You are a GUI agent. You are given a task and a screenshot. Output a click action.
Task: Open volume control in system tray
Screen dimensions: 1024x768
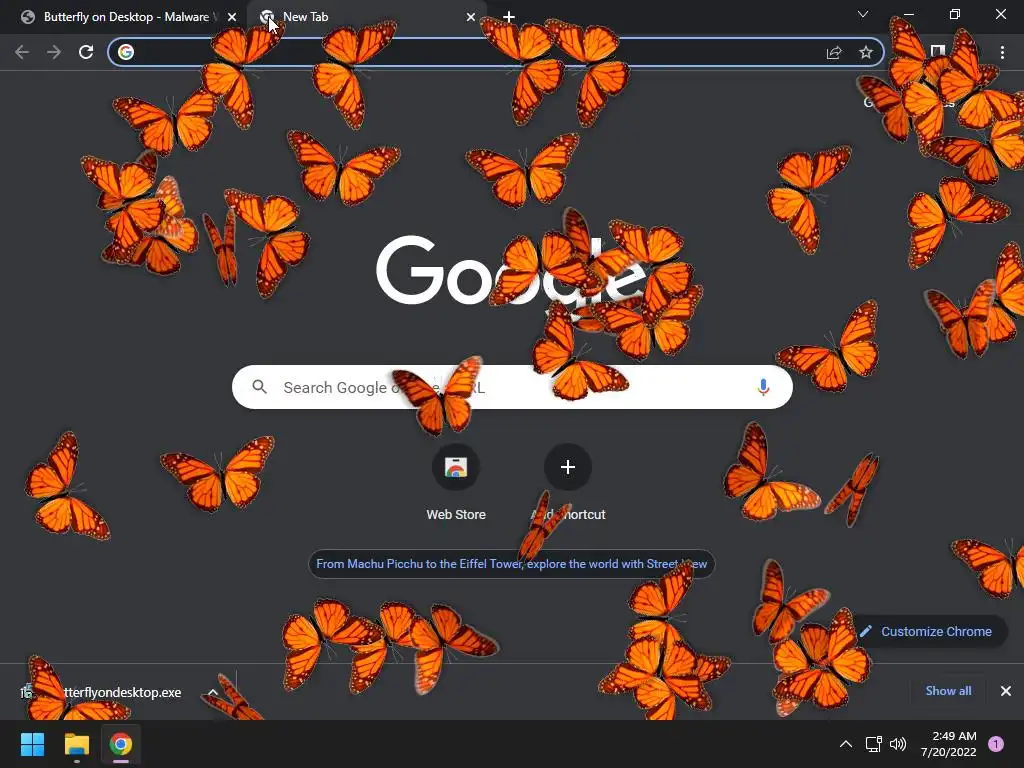[x=899, y=744]
